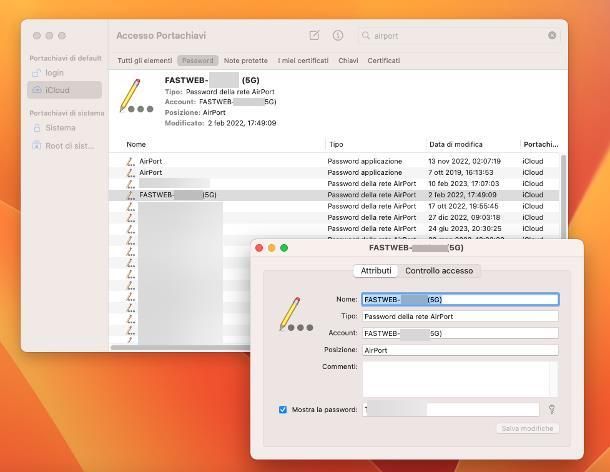This screenshot has height=472, width=610.
Task: Select the AirPort row dated 13 nov 2022
Action: [334, 161]
